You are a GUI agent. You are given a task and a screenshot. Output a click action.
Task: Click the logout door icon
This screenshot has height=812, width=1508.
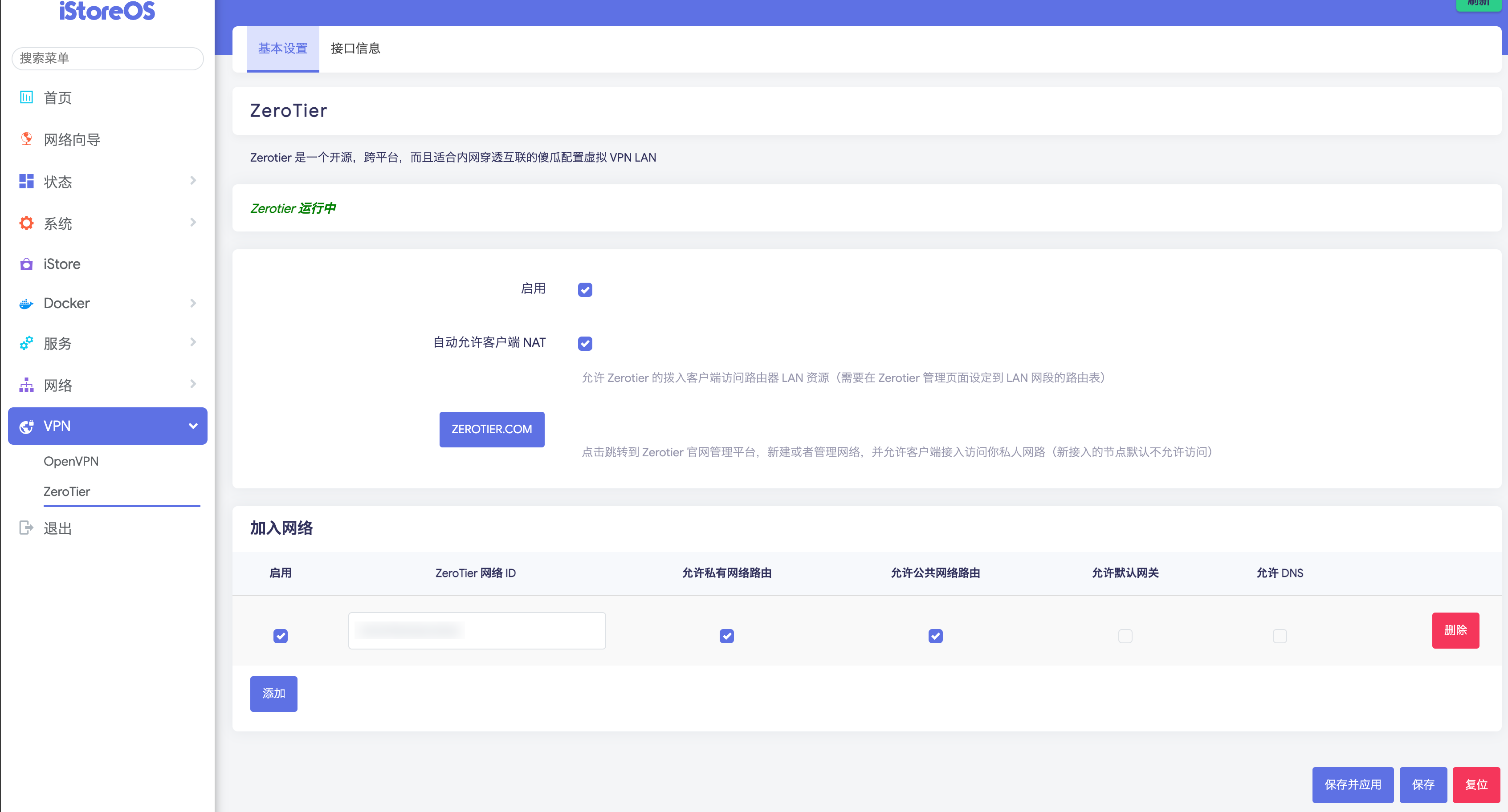click(26, 528)
